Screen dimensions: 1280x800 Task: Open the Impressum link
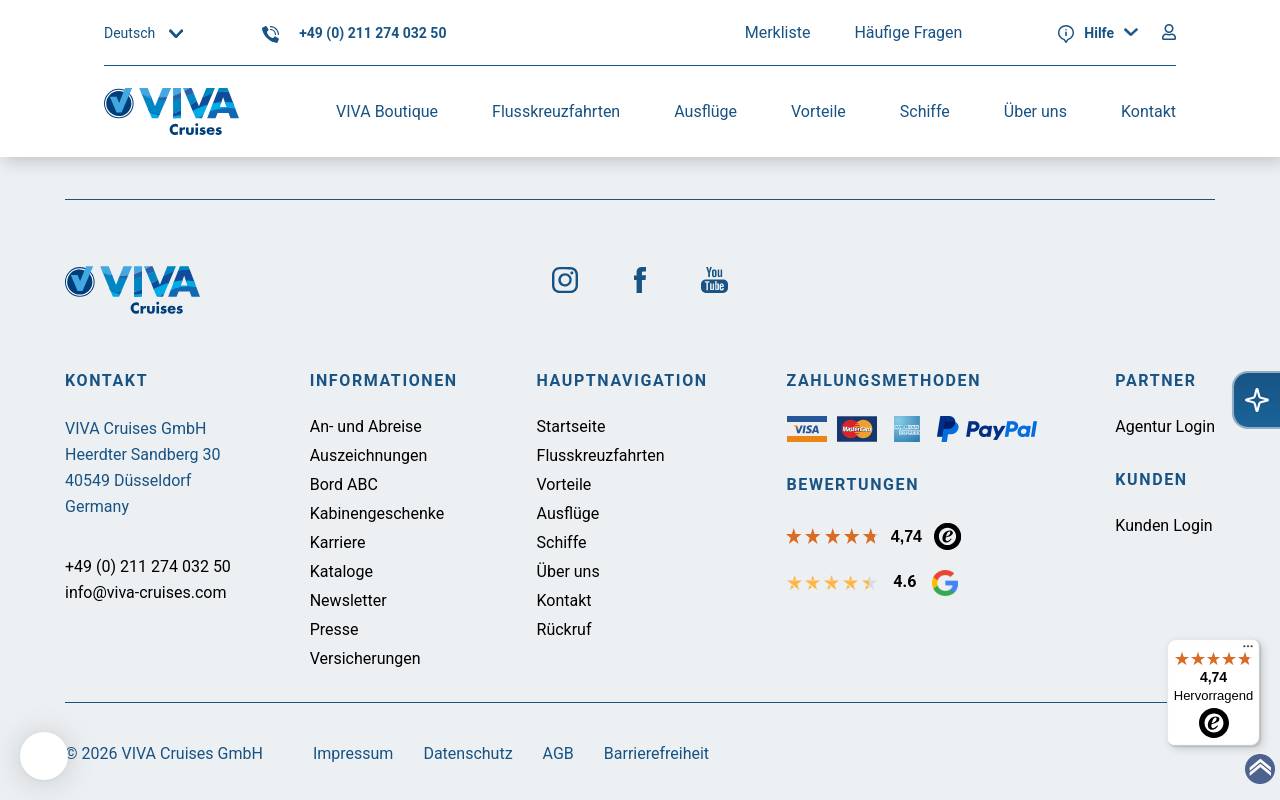(x=353, y=754)
